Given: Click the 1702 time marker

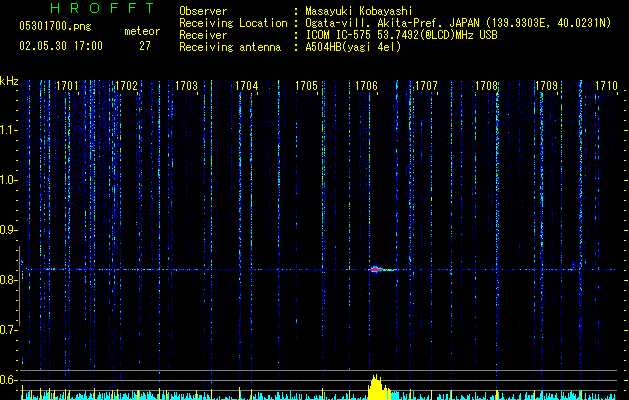Looking at the screenshot, I should pos(126,86).
